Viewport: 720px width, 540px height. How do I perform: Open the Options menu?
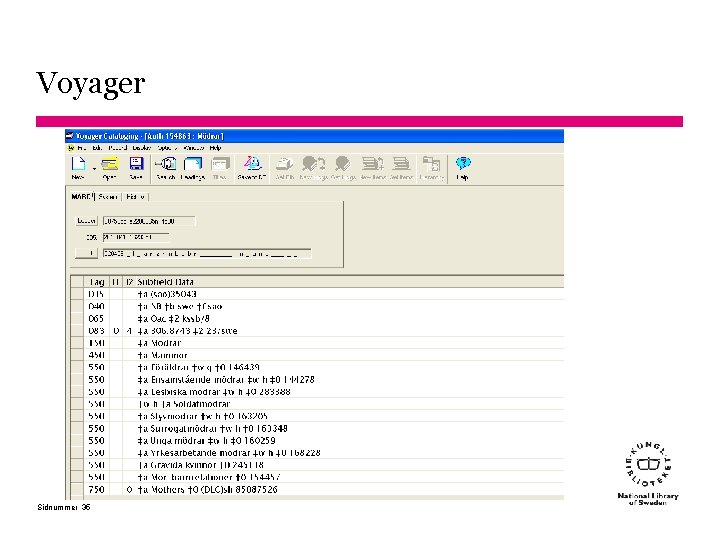pyautogui.click(x=166, y=148)
